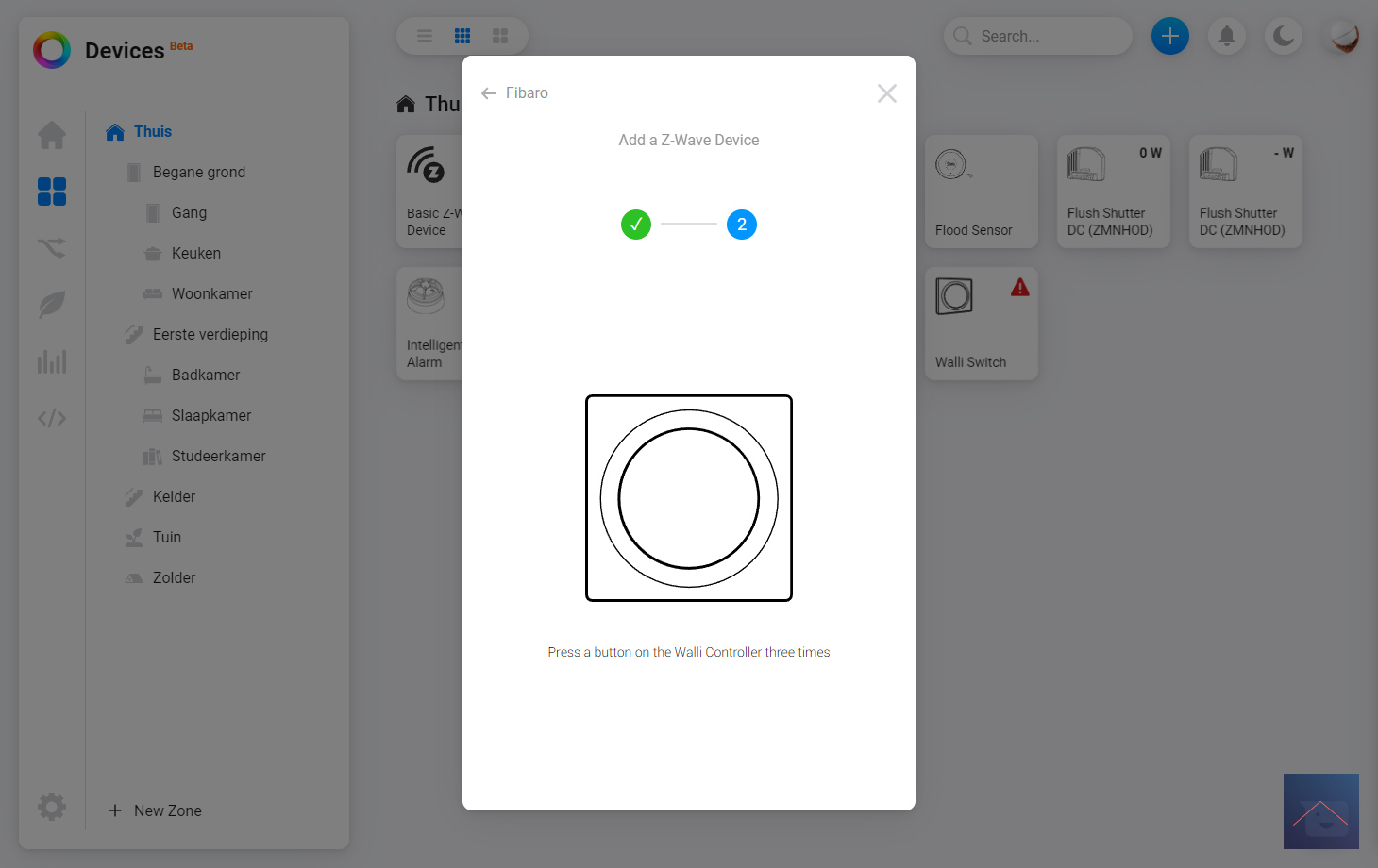Click the Add a Z-Wave Device heading
Screen dimensions: 1378x868
tap(689, 140)
